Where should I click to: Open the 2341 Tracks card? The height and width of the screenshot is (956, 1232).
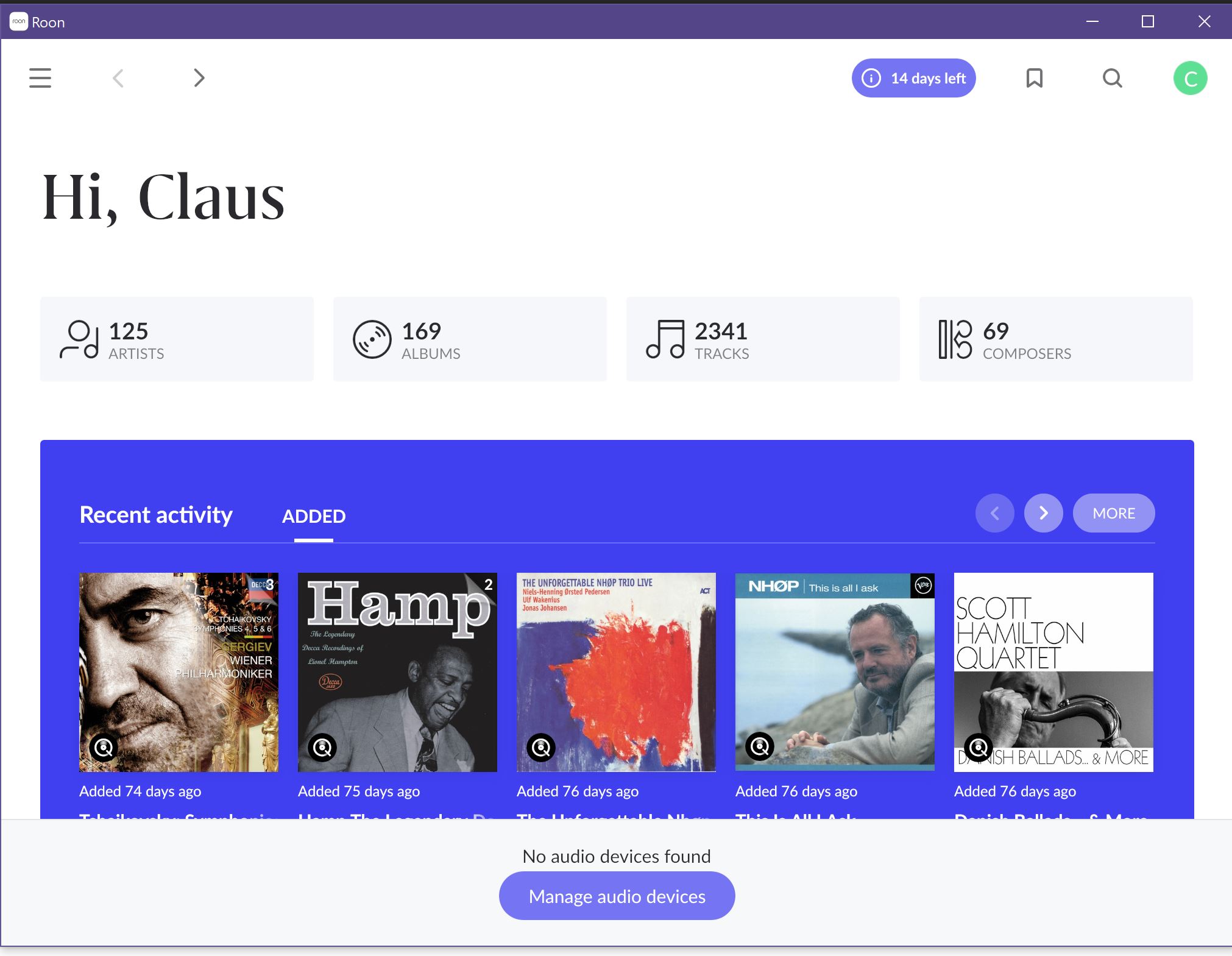click(x=763, y=339)
